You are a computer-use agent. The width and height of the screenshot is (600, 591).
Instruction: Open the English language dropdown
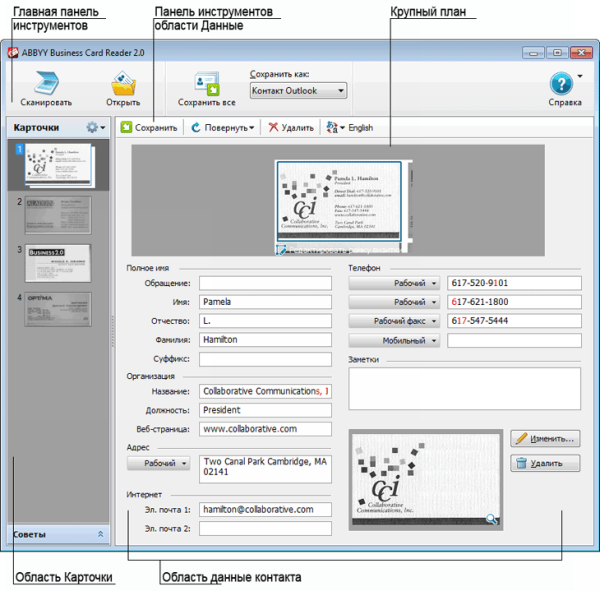coord(349,128)
